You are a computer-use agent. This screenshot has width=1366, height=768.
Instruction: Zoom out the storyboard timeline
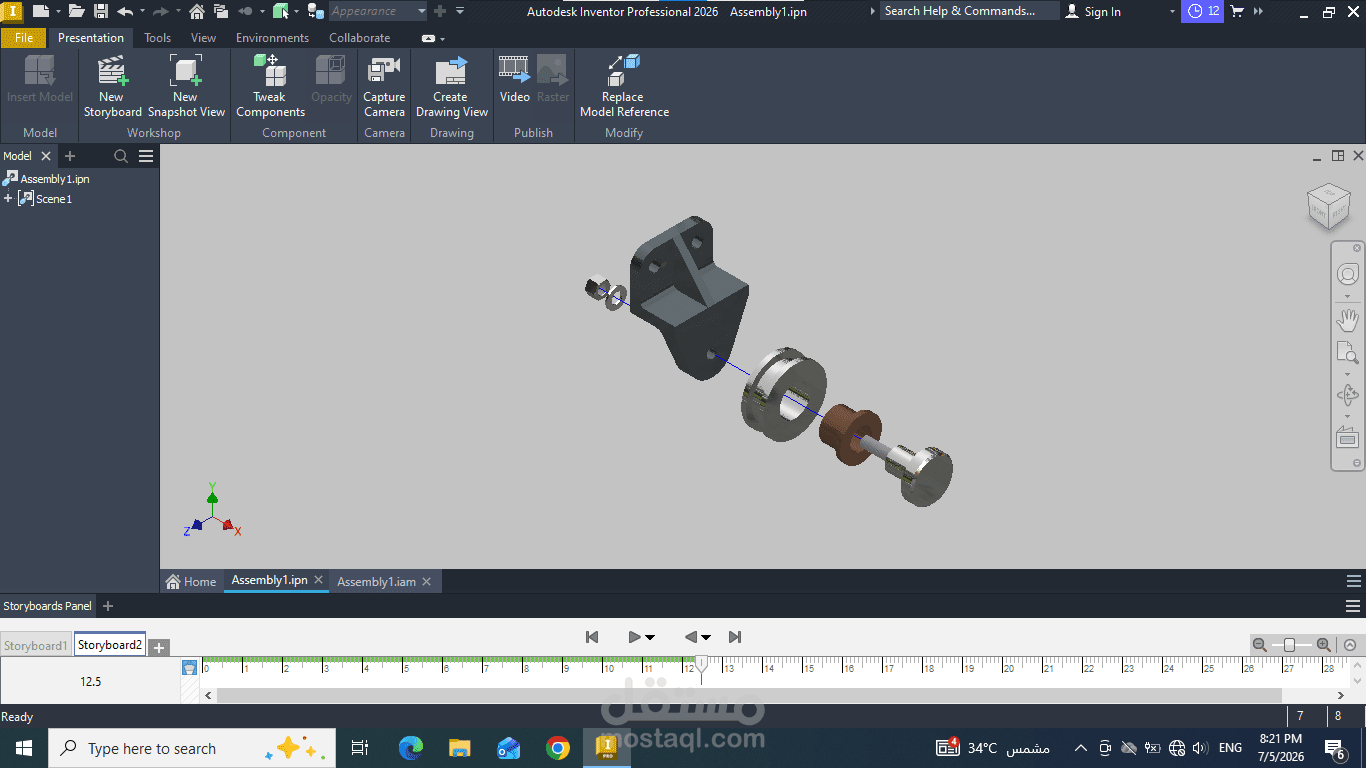click(x=1260, y=645)
